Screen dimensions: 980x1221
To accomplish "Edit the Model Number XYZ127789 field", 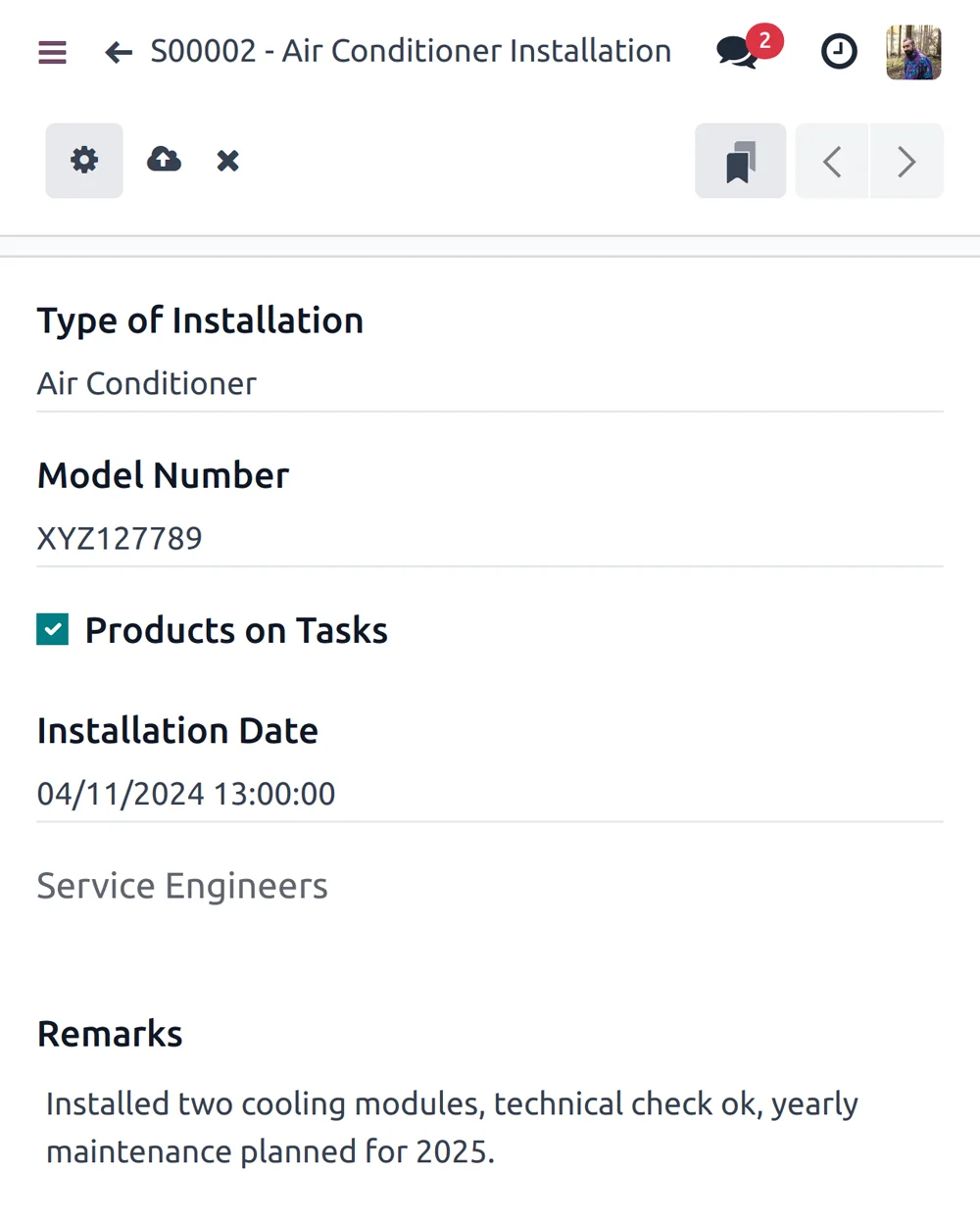I will (x=488, y=539).
